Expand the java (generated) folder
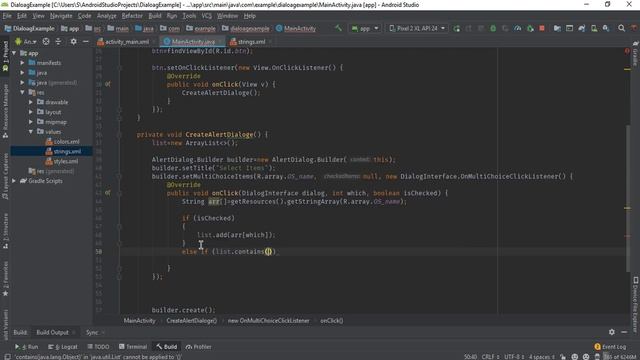The image size is (640, 360). click(22, 82)
